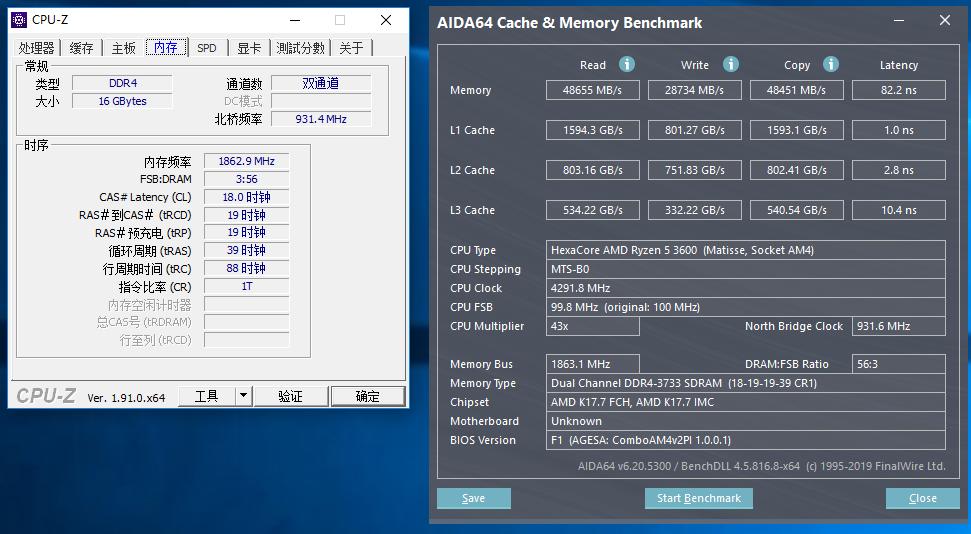Minimize the CPU-Z window

[295, 20]
